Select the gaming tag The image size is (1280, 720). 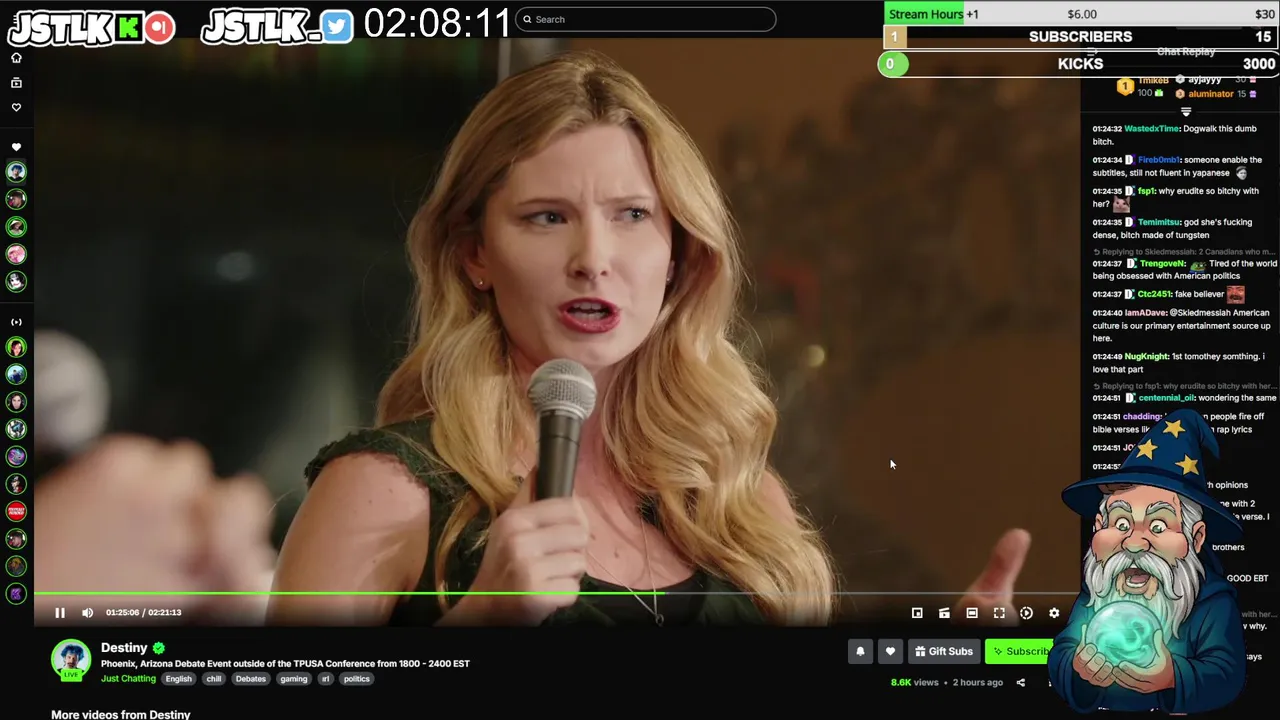coord(294,679)
